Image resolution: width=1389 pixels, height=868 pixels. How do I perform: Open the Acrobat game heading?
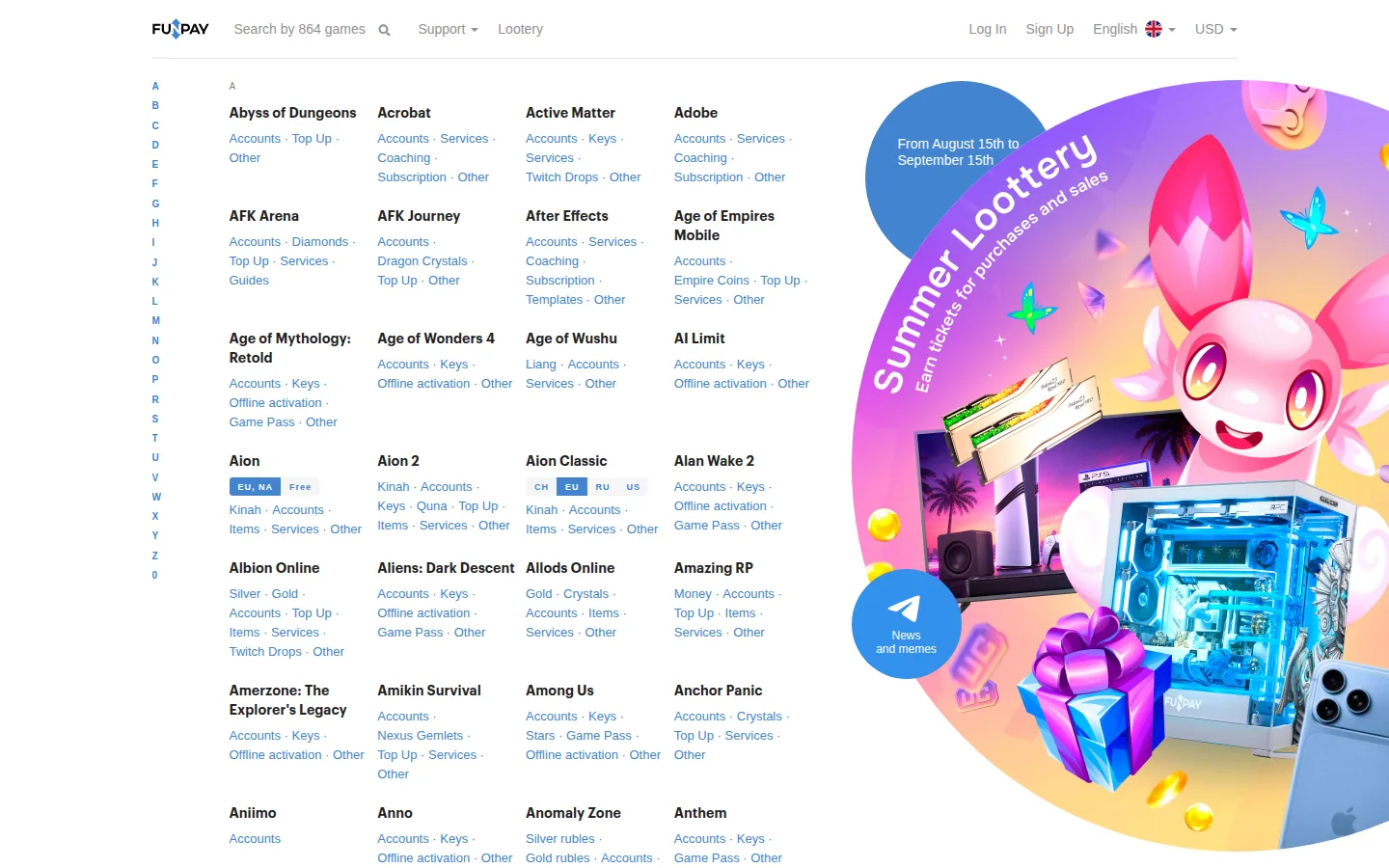pos(404,113)
